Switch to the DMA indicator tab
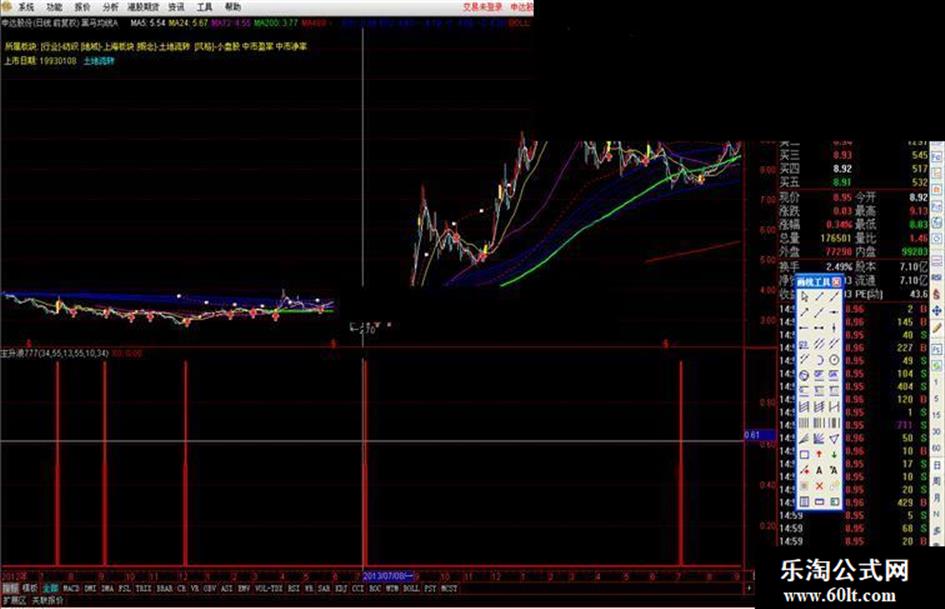 click(108, 588)
